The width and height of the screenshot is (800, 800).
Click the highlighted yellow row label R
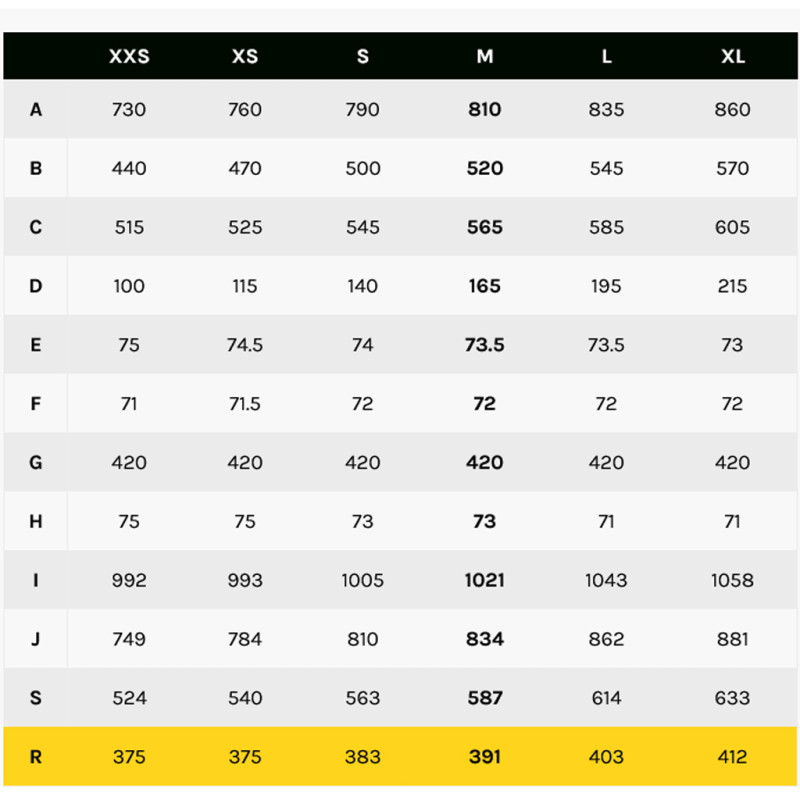[x=36, y=757]
